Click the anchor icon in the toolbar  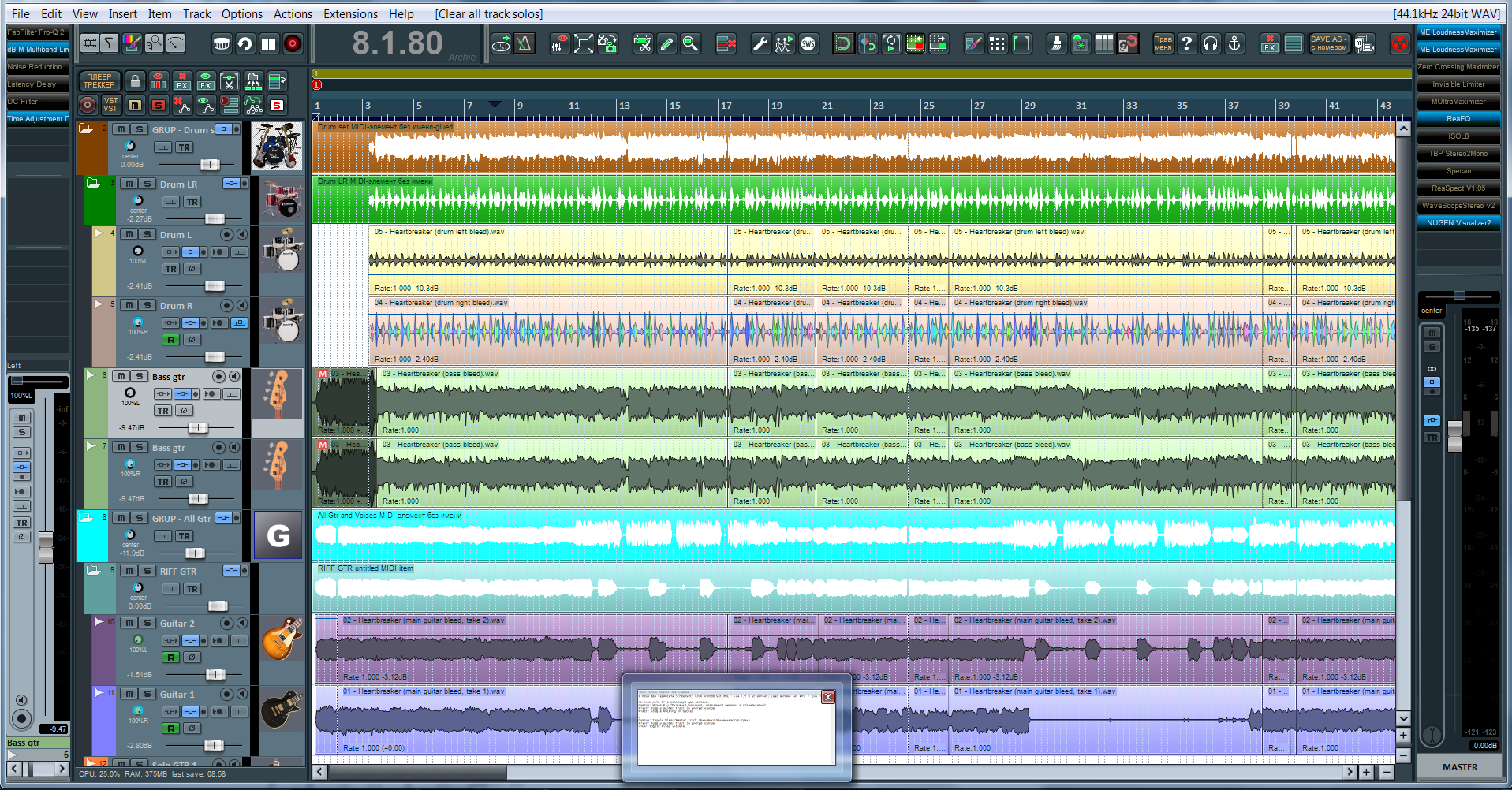[x=1234, y=43]
